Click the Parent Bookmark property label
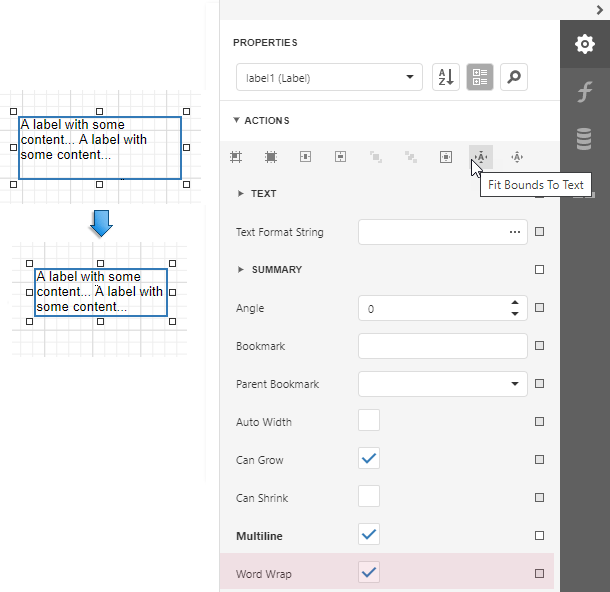The image size is (610, 592). coord(277,384)
